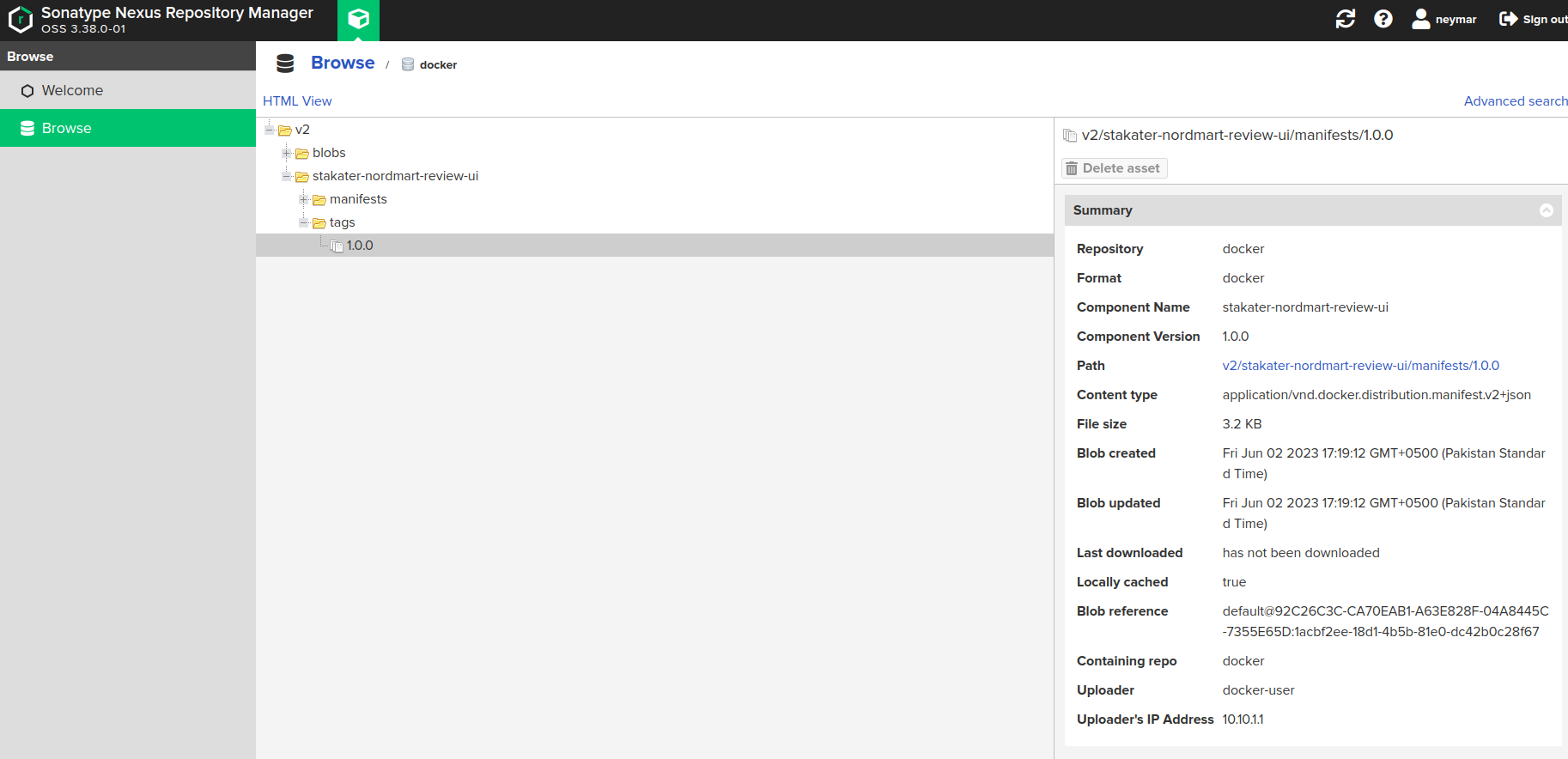Collapse the tags folder node
The width and height of the screenshot is (1568, 759).
[x=304, y=222]
